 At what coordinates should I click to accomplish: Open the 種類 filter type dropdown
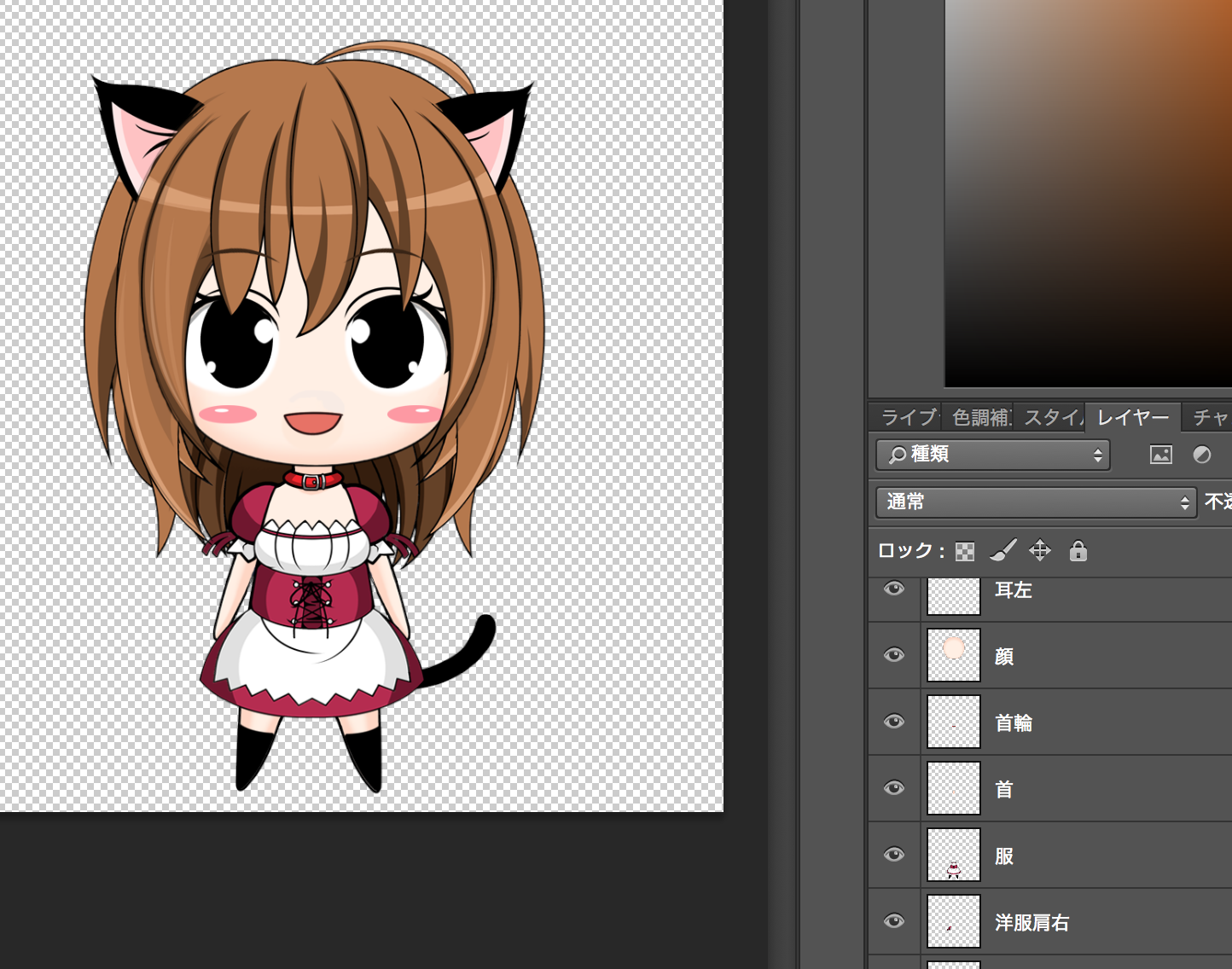(x=993, y=455)
